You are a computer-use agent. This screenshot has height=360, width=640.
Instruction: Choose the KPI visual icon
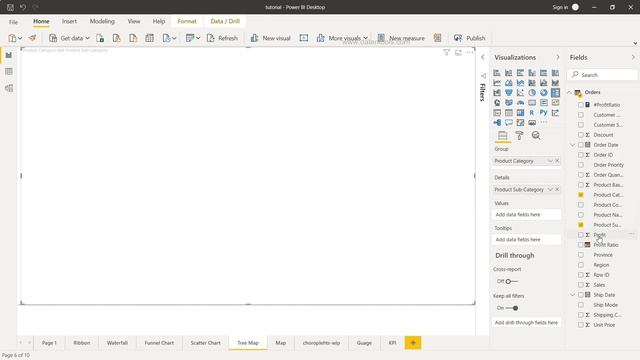[x=555, y=102]
